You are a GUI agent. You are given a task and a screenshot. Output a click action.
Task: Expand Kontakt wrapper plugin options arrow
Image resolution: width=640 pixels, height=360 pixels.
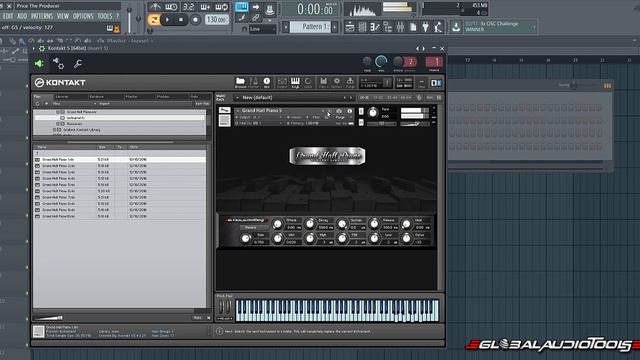point(33,49)
